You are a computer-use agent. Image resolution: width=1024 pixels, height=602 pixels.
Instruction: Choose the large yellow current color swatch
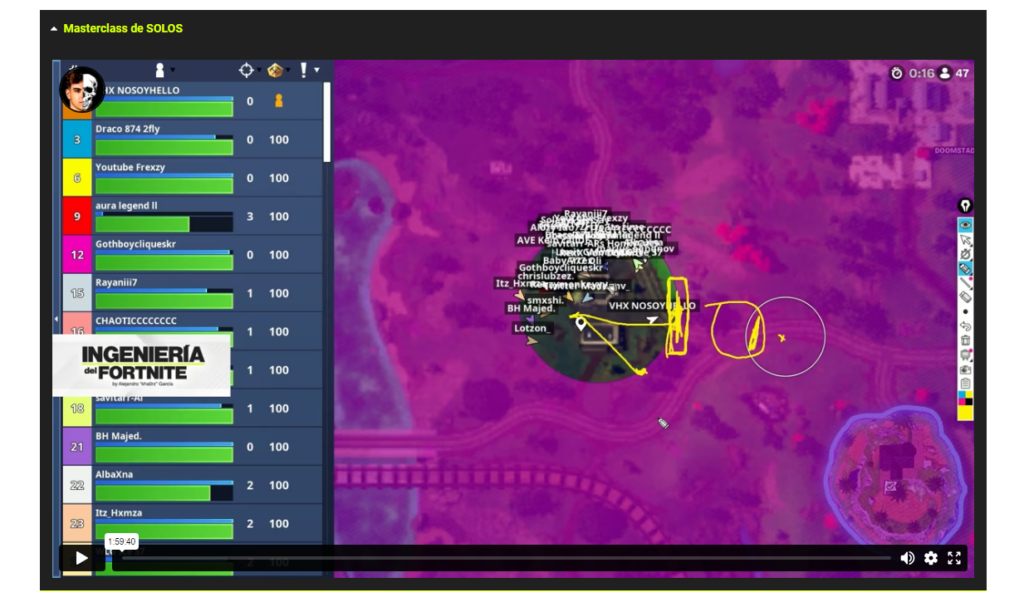tap(965, 413)
